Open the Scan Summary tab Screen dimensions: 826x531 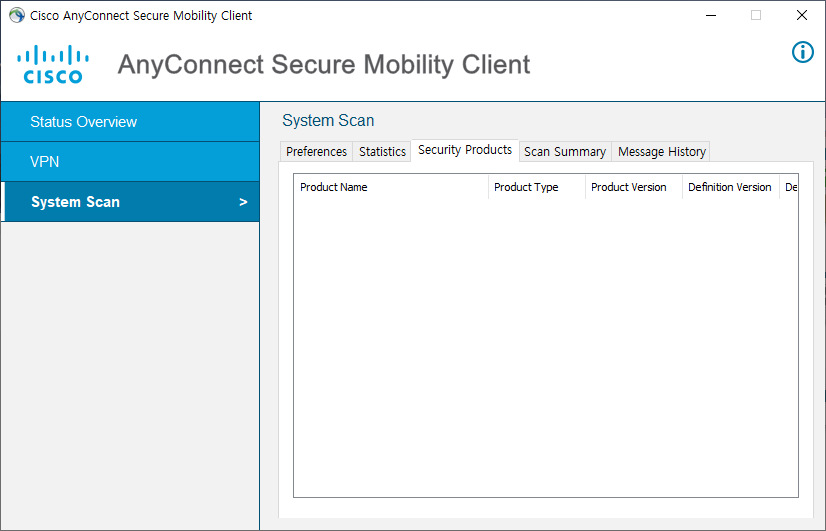tap(565, 152)
